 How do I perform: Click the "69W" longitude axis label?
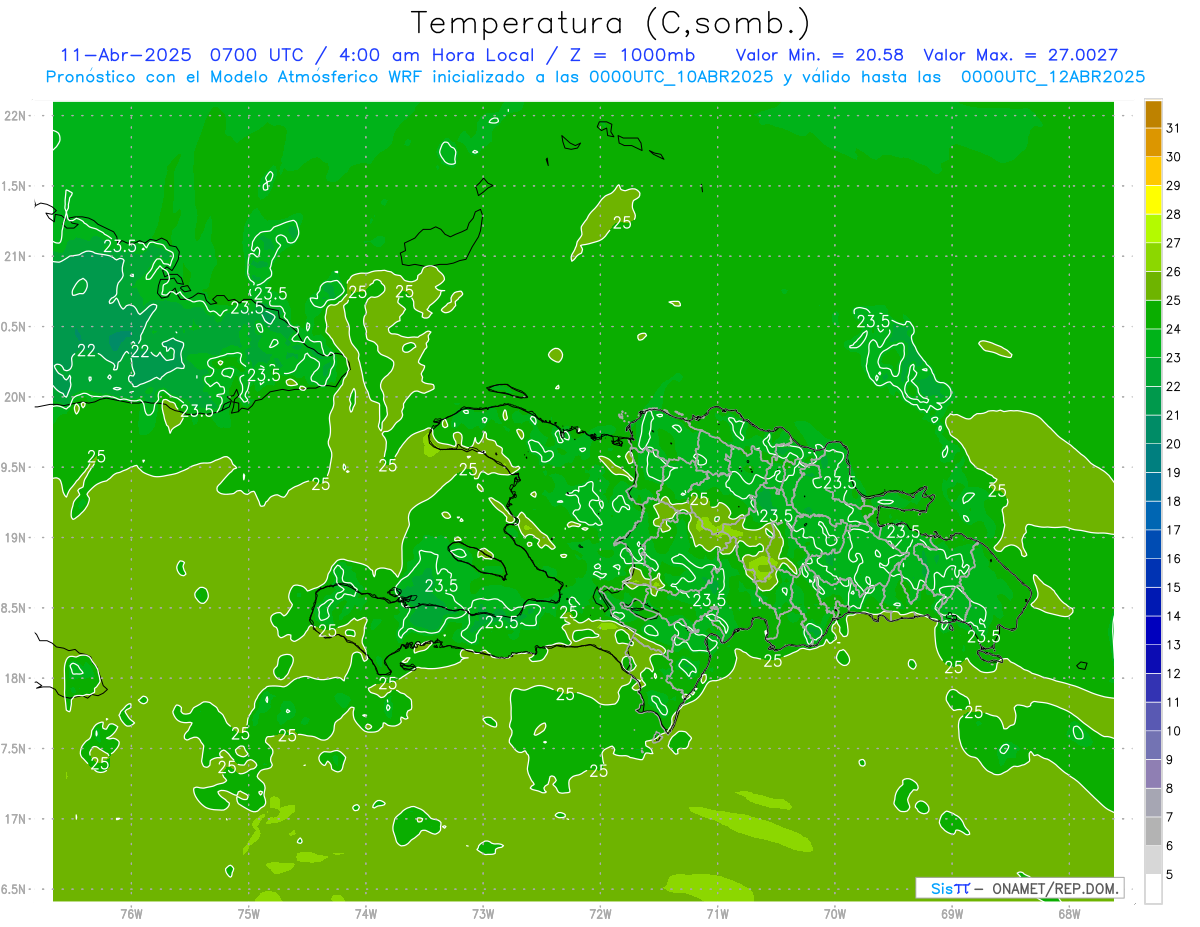(x=952, y=913)
